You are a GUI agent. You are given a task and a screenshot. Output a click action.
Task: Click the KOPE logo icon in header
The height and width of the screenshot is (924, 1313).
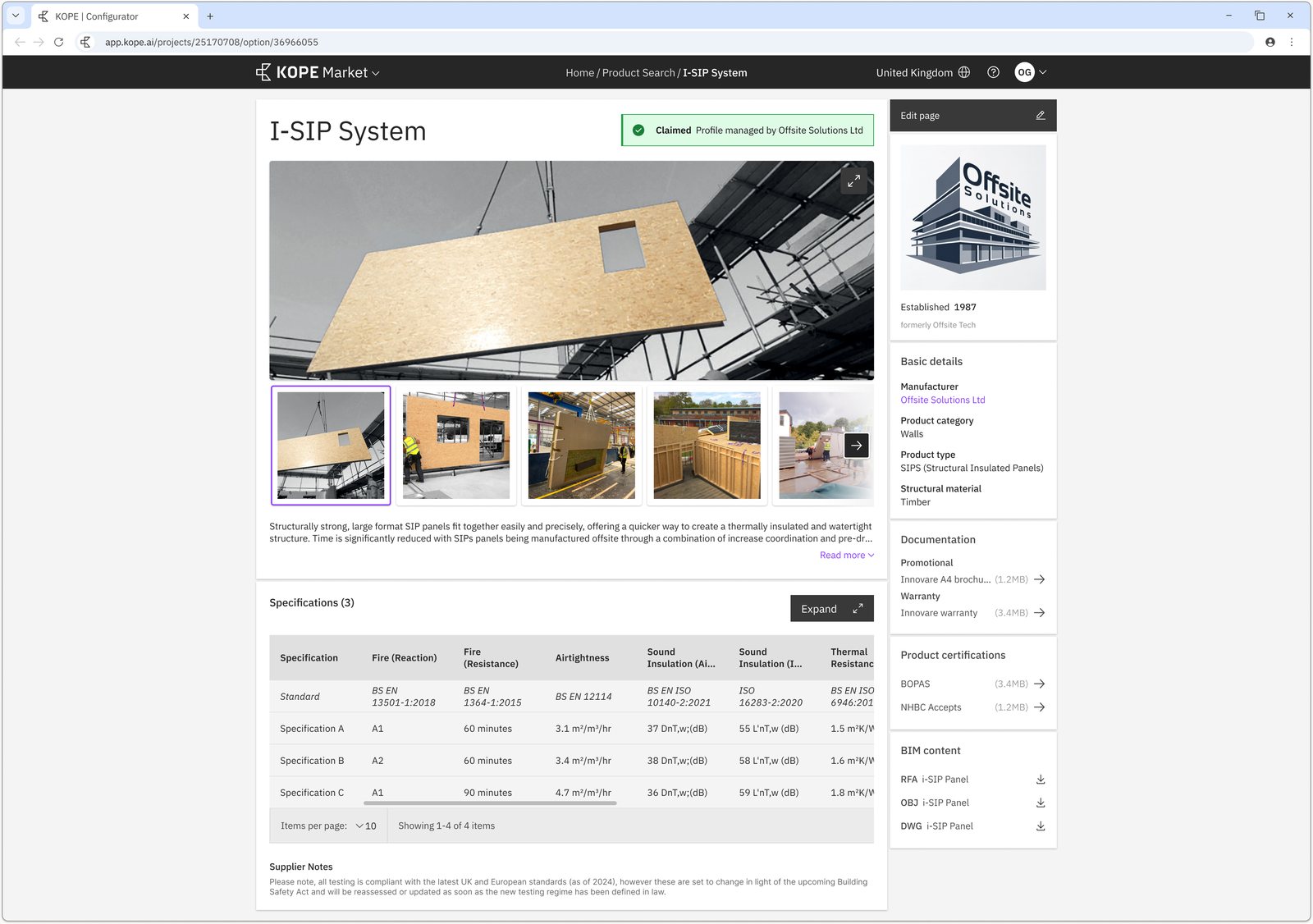[x=263, y=72]
